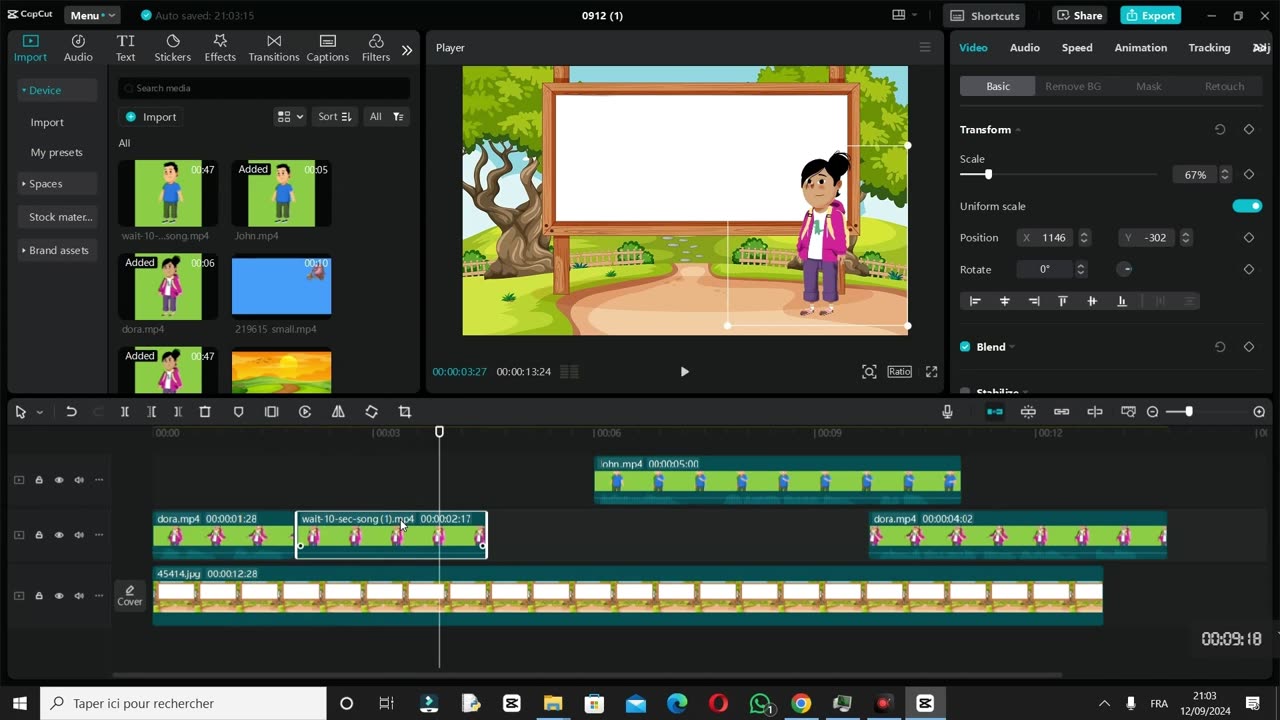Click the zoom-to-fit timeline icon
Viewport: 1280px width, 720px height.
pos(1128,412)
